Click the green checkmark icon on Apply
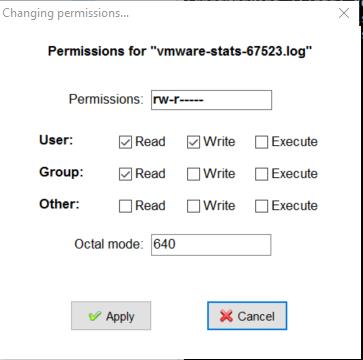 [95, 316]
